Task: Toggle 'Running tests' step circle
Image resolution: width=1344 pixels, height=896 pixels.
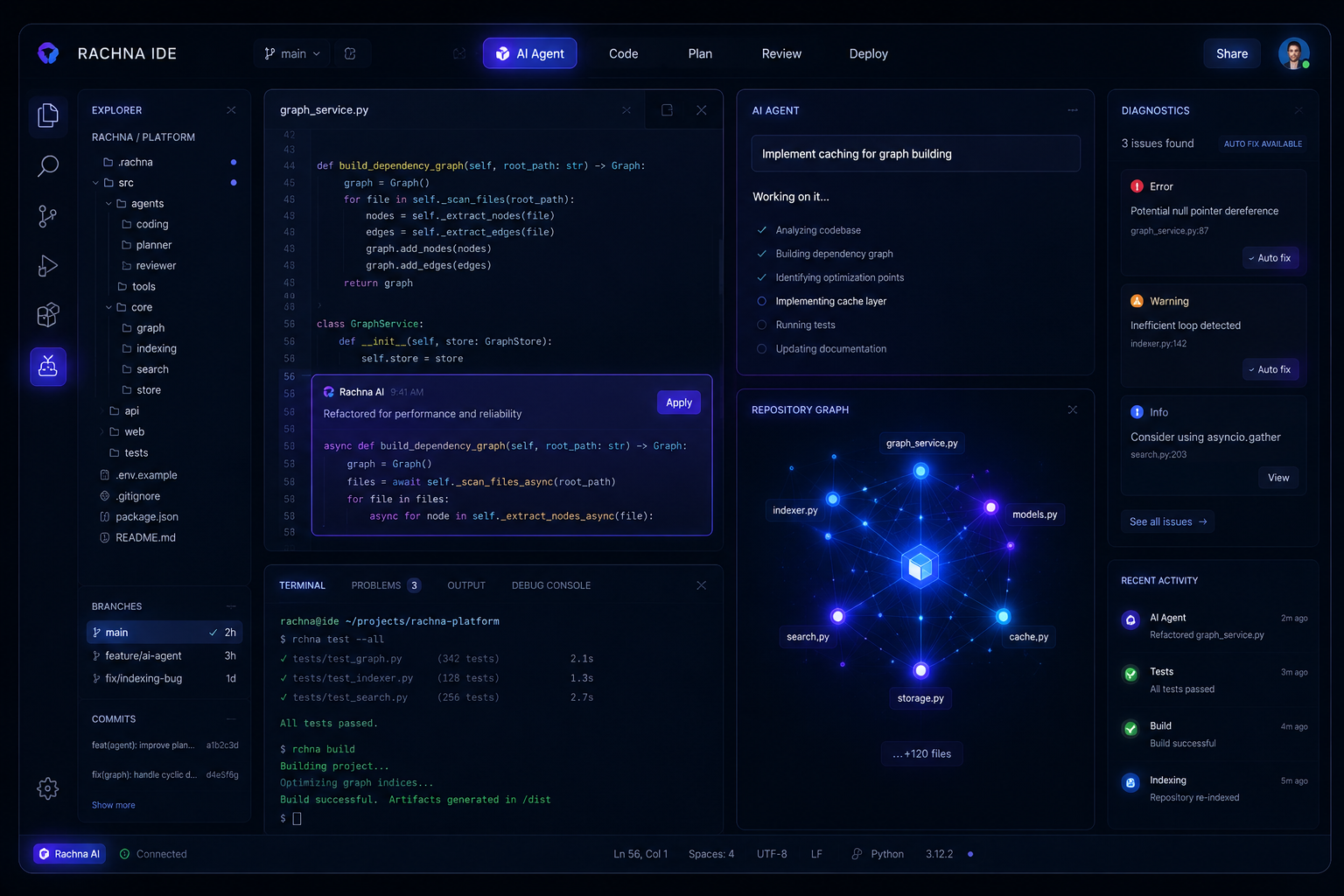Action: tap(761, 325)
